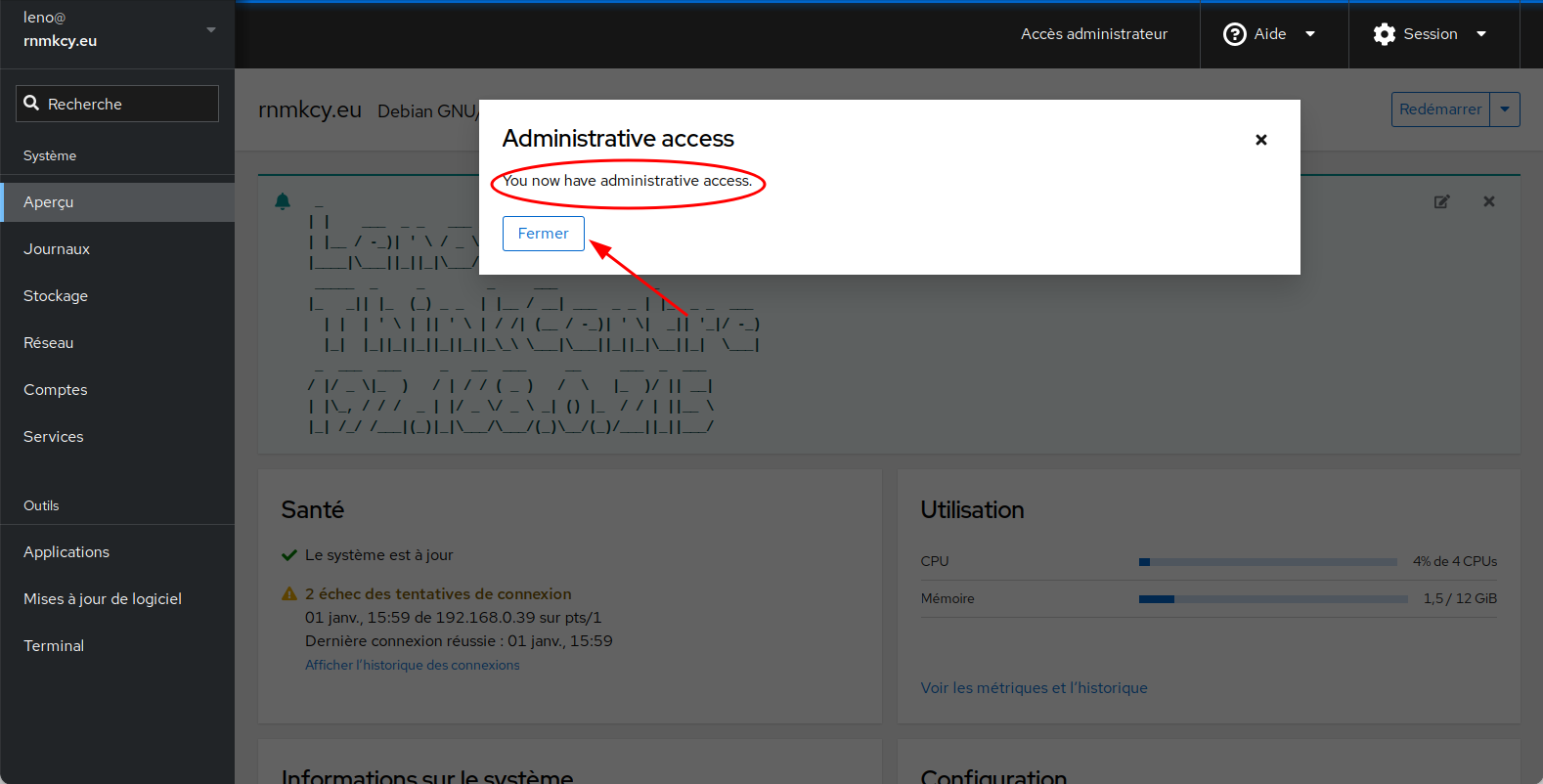Viewport: 1543px width, 784px height.
Task: Click the edit motd pencil icon
Action: pos(1441,201)
